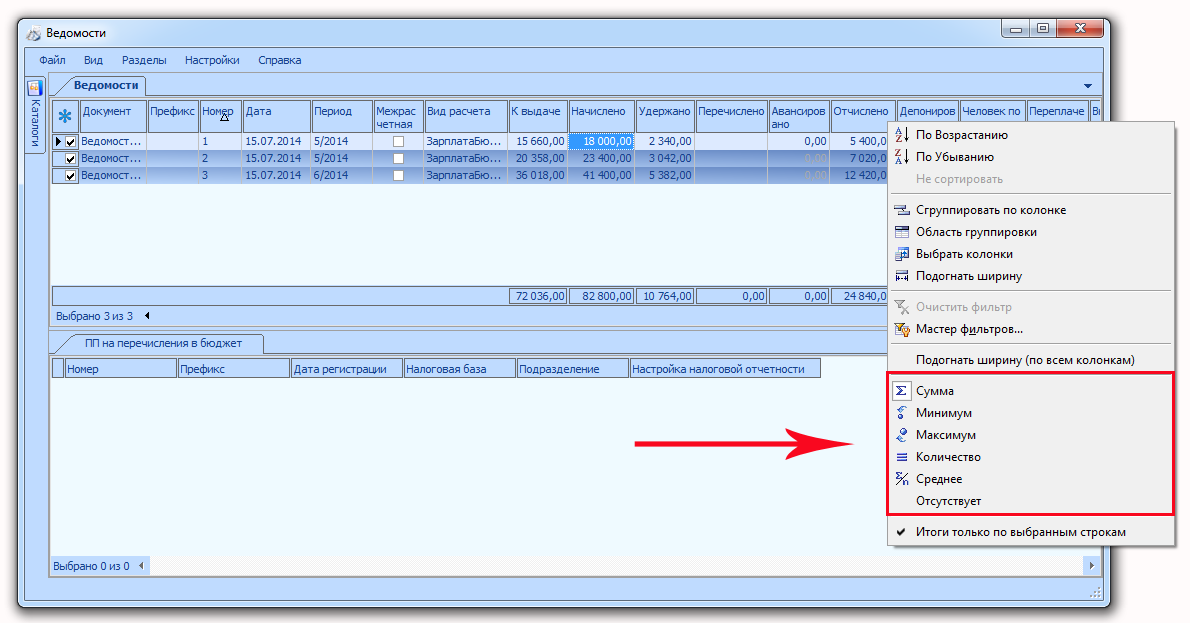Viewport: 1190px width, 623px height.
Task: Click the Выбрать колонки icon
Action: point(902,254)
